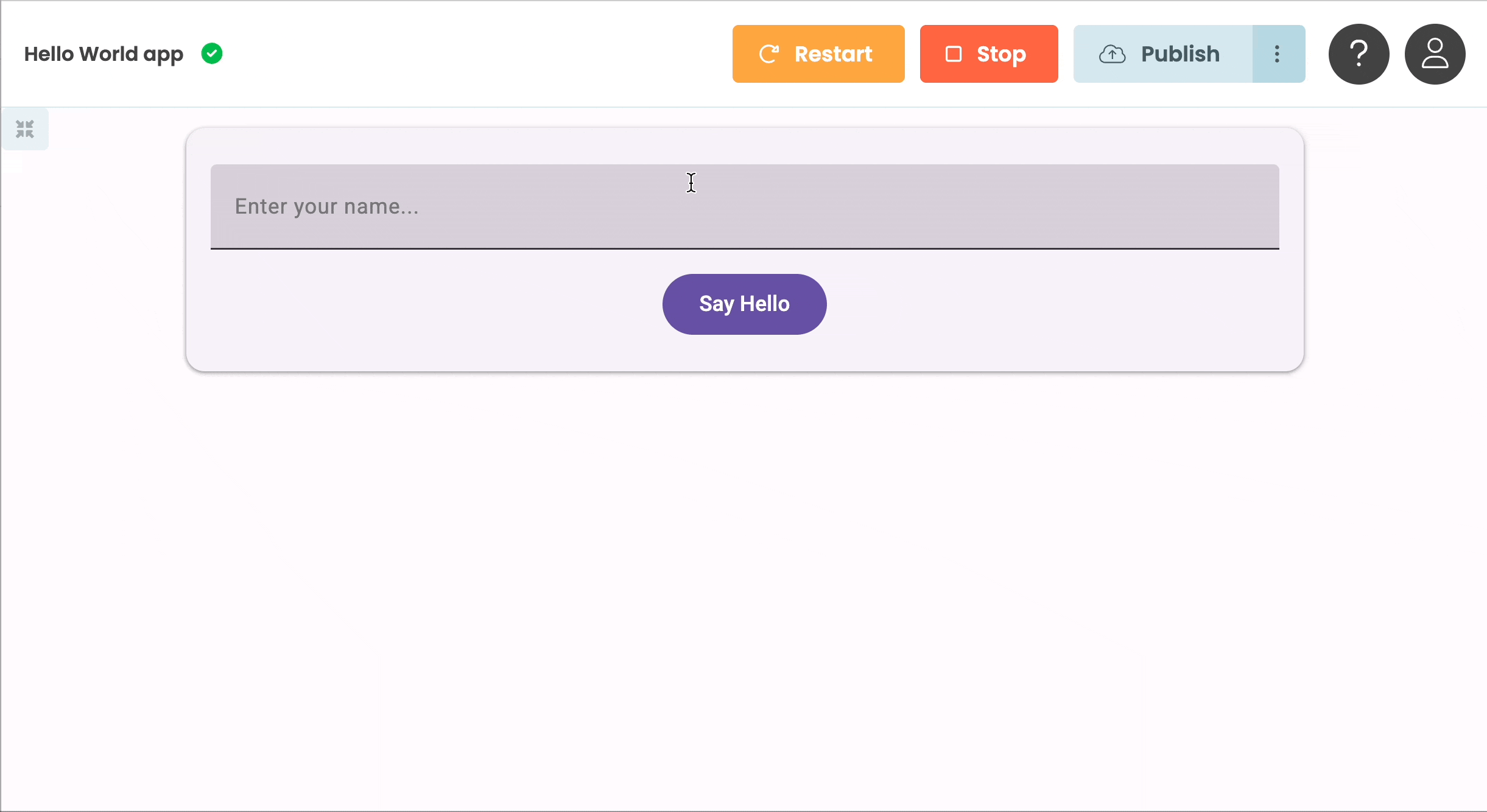The width and height of the screenshot is (1487, 812).
Task: Click the Restart button
Action: coord(818,54)
